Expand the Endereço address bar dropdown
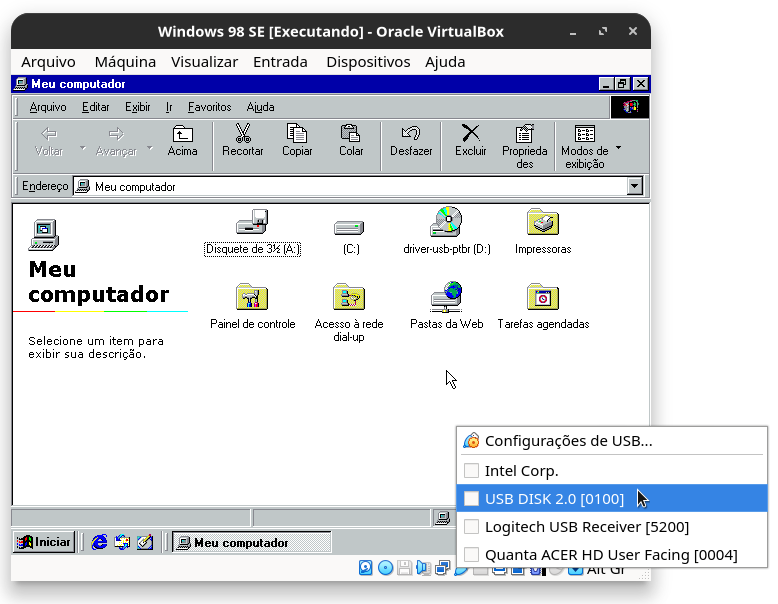778x604 pixels. (634, 187)
